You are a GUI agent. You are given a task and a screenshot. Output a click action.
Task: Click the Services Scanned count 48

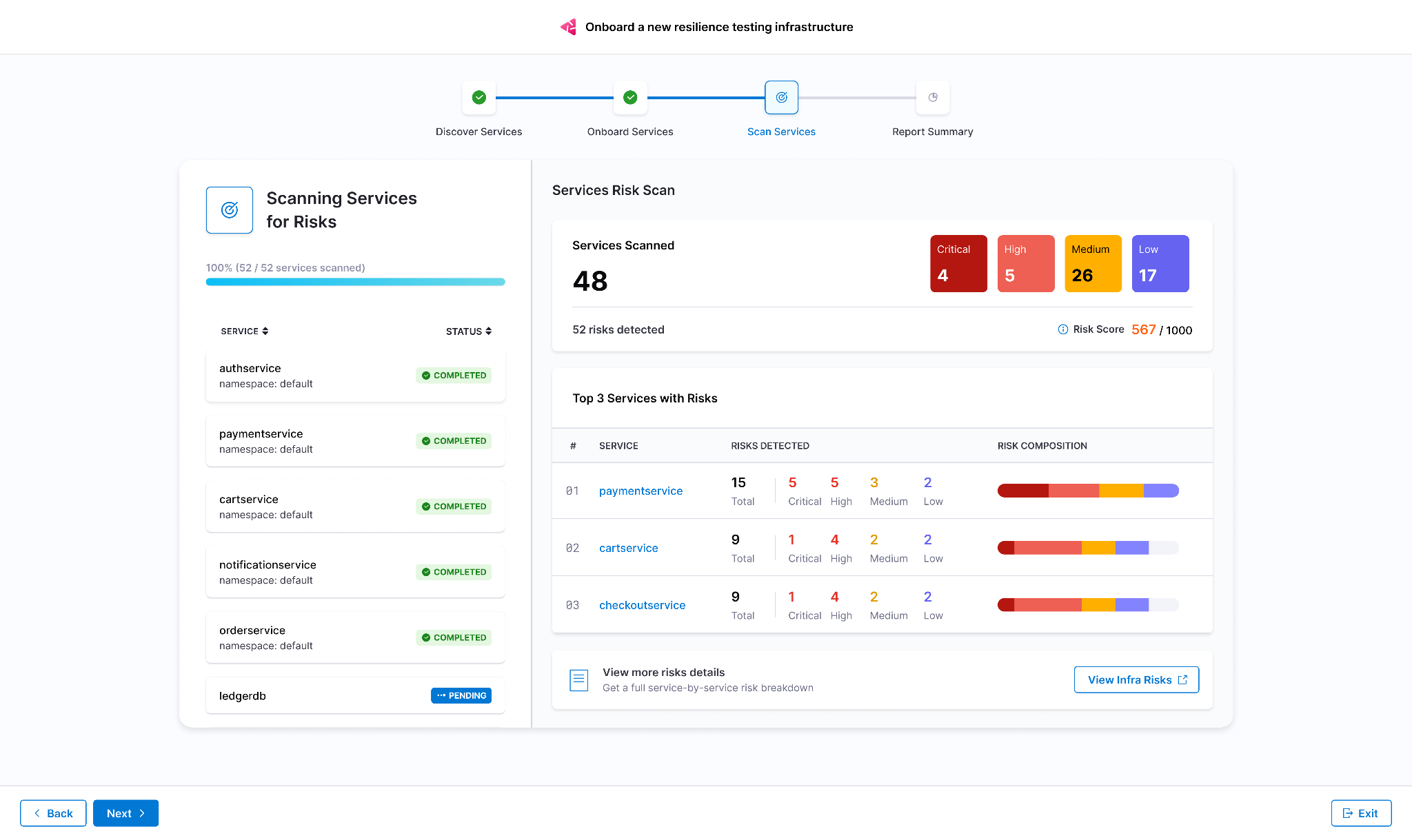point(590,281)
